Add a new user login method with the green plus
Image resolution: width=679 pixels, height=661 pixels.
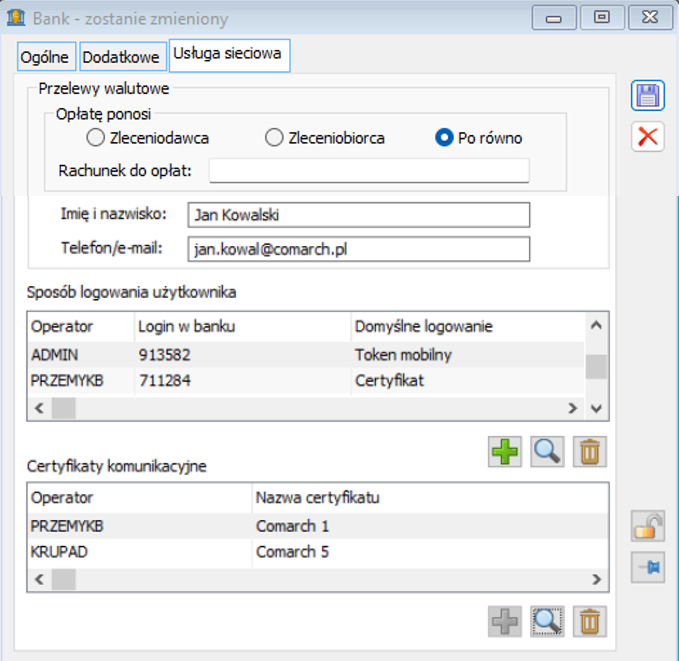pos(504,452)
